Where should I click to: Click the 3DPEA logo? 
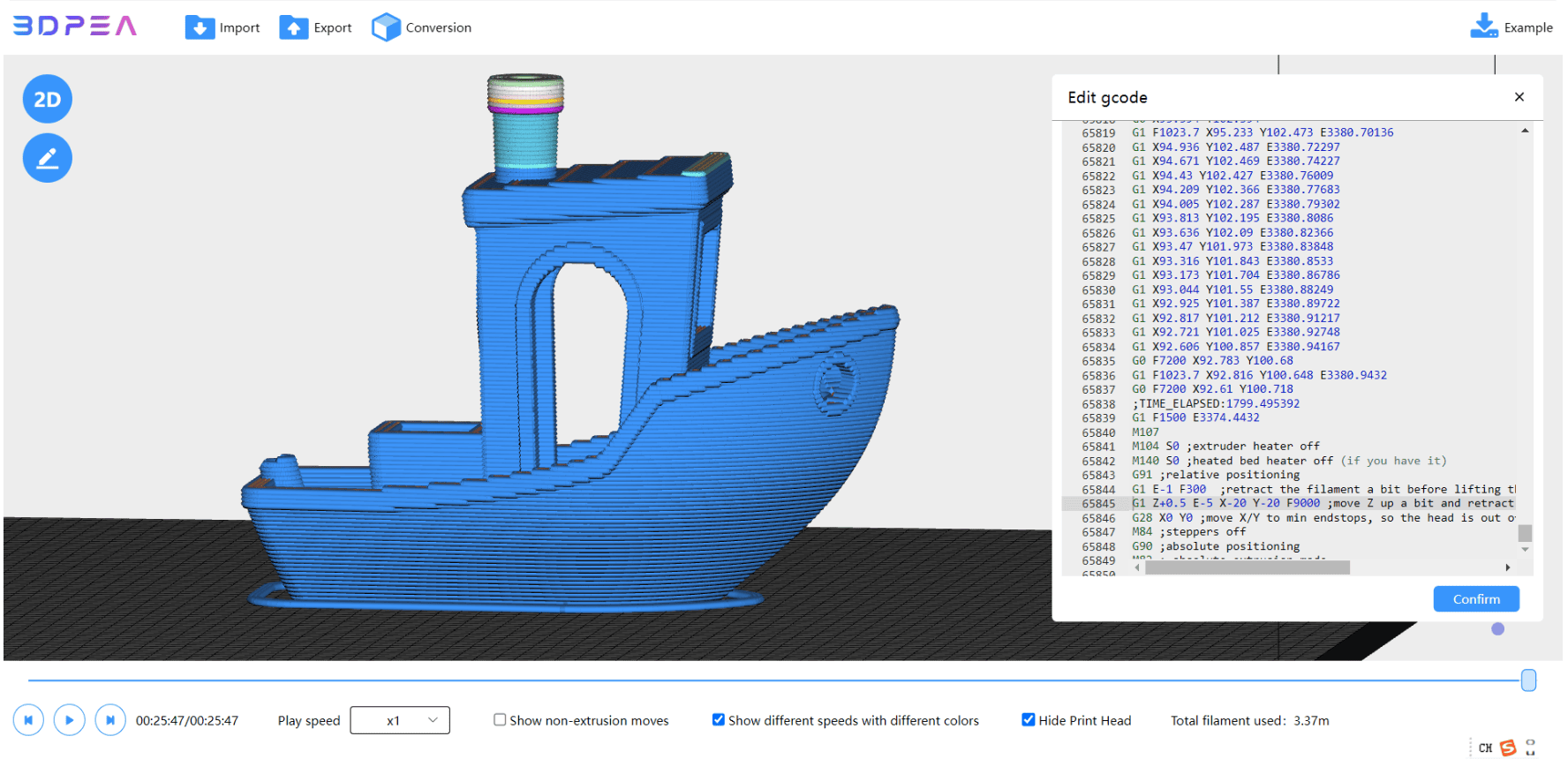point(75,26)
